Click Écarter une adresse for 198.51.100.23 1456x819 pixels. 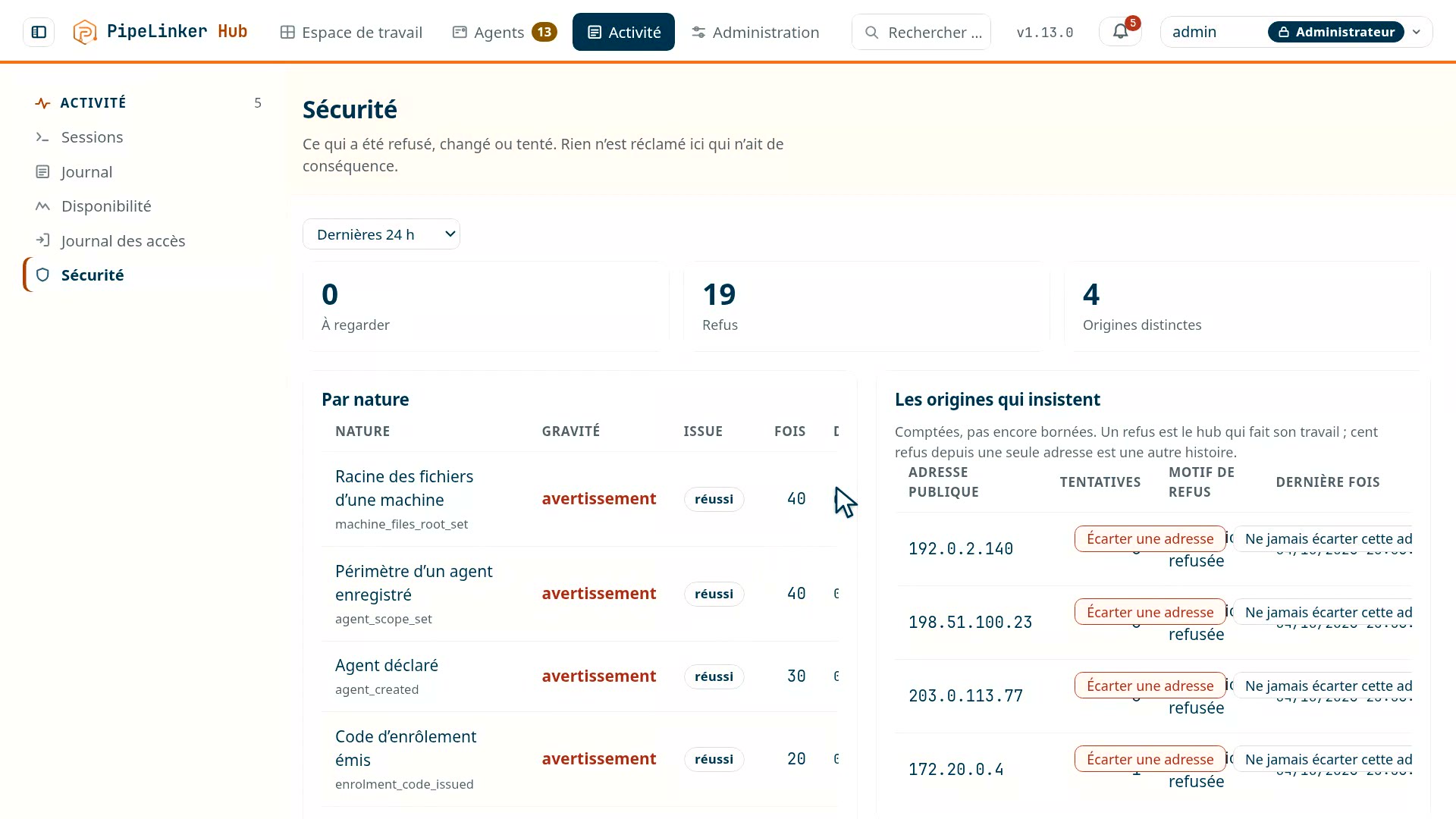coord(1150,613)
